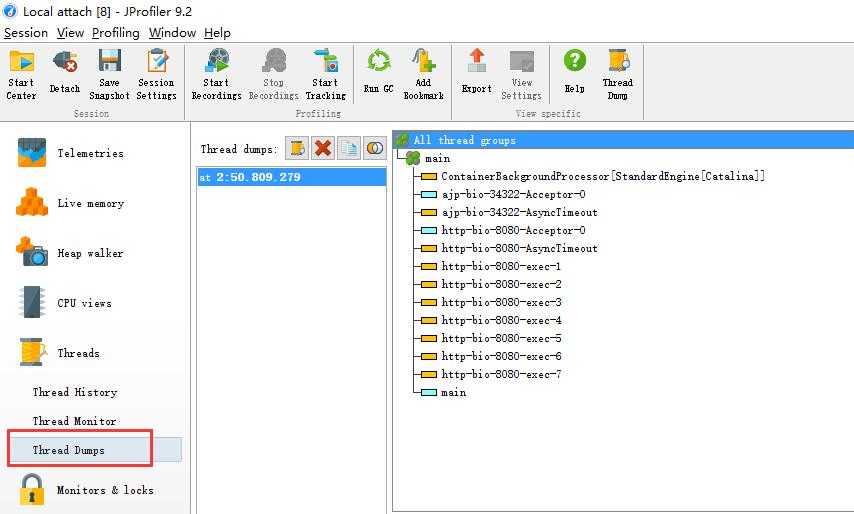Delete the selected thread dump with red X

323,148
